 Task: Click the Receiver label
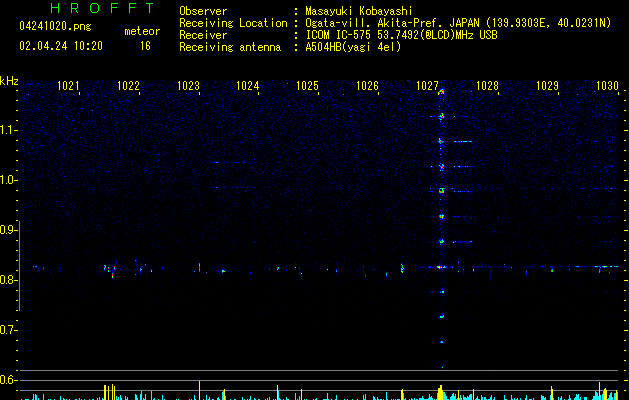coord(203,35)
